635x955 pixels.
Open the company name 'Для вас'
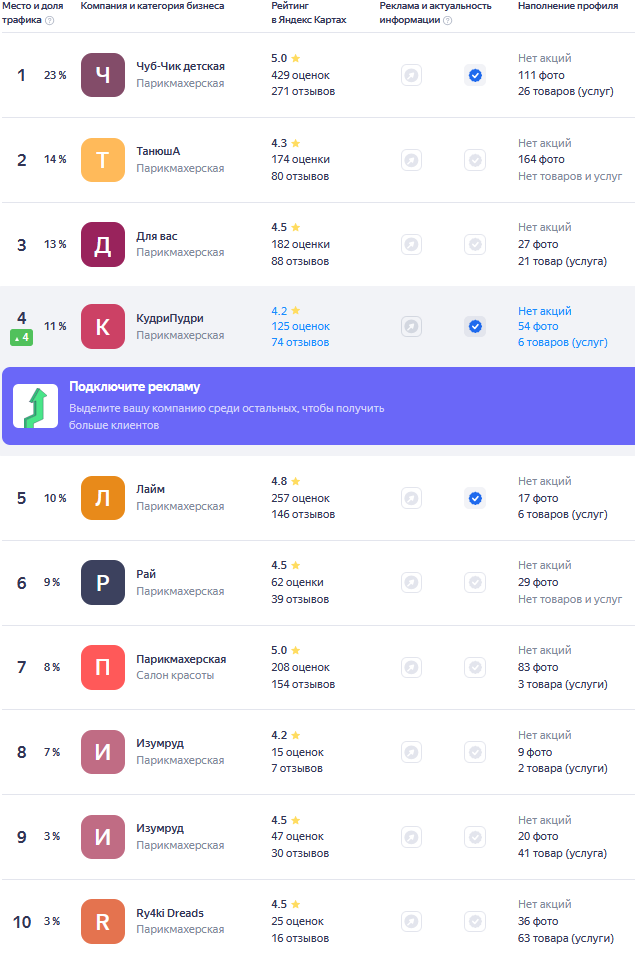pyautogui.click(x=157, y=236)
